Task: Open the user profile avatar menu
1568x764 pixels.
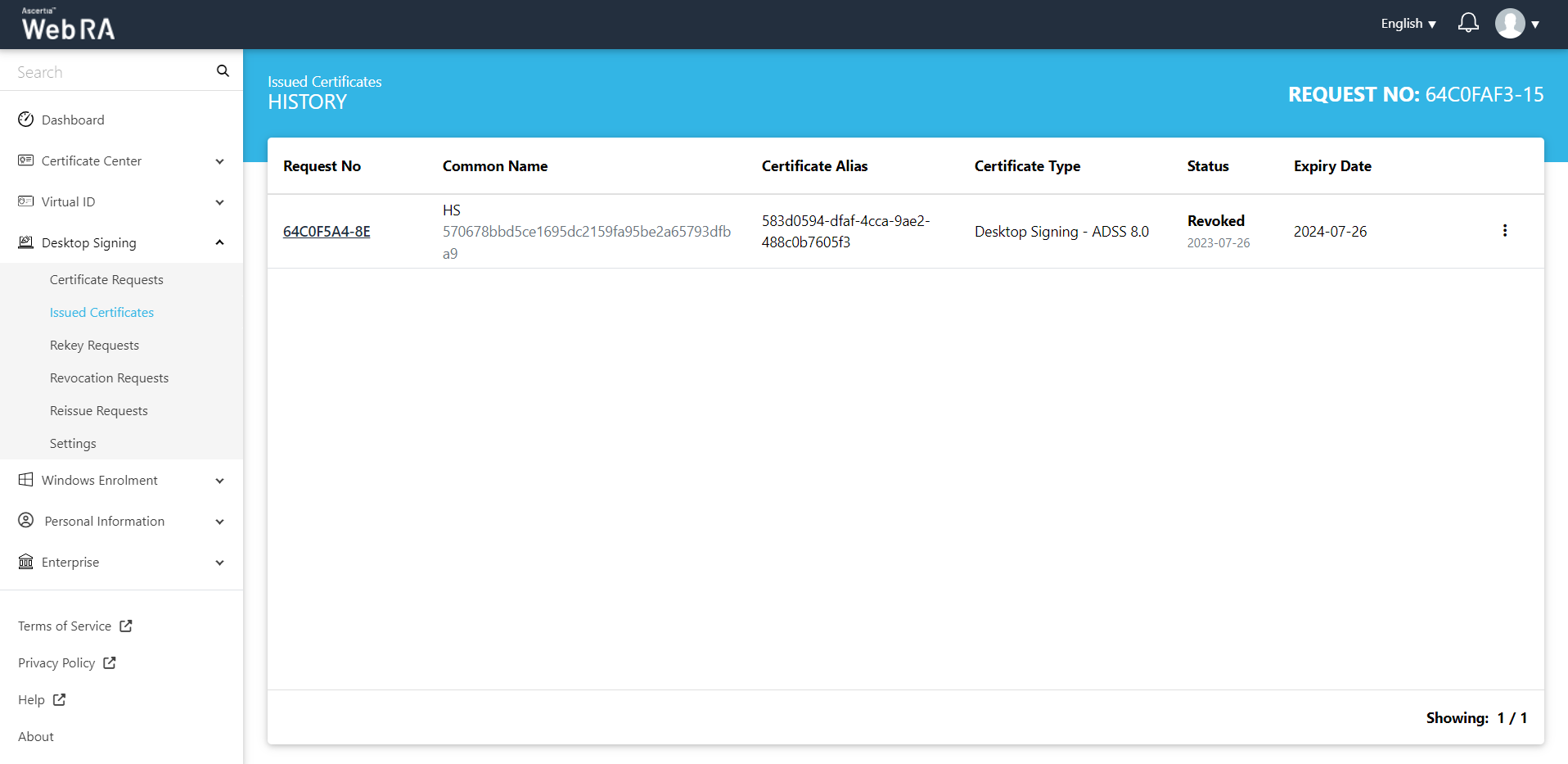Action: point(1510,24)
